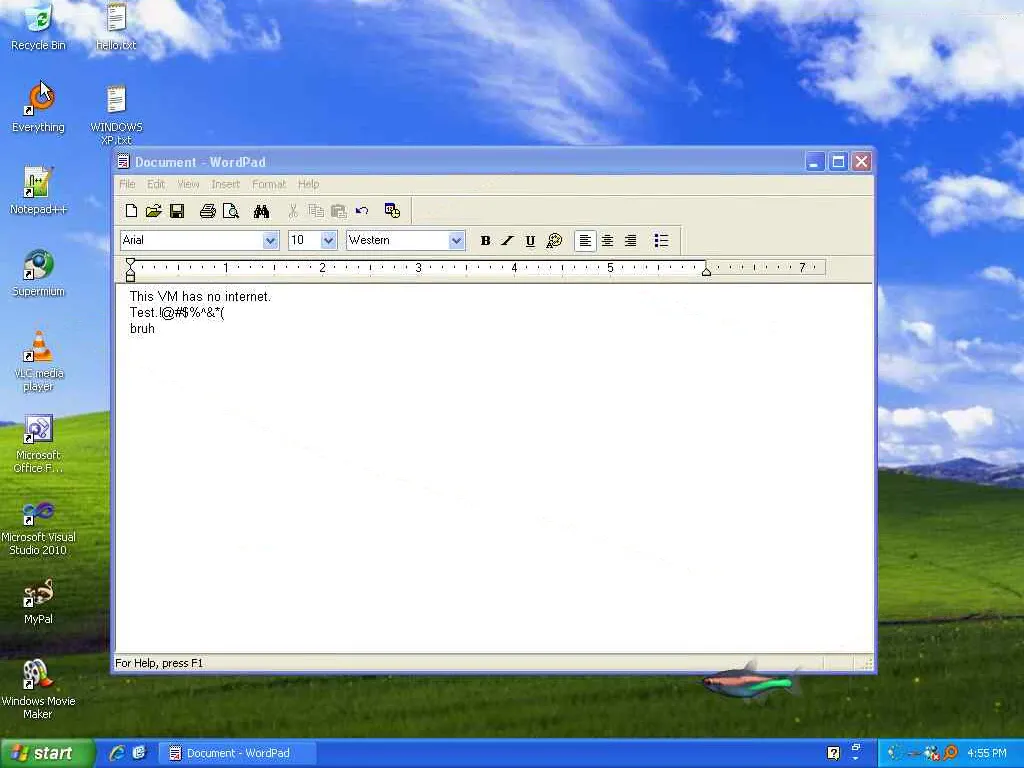Select the Notepad++ desktop shortcut

point(39,191)
